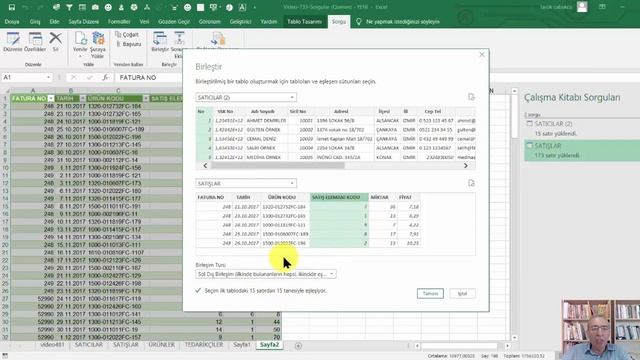
Task: Switch to the Sayfa1 sheet tab
Action: click(242, 345)
